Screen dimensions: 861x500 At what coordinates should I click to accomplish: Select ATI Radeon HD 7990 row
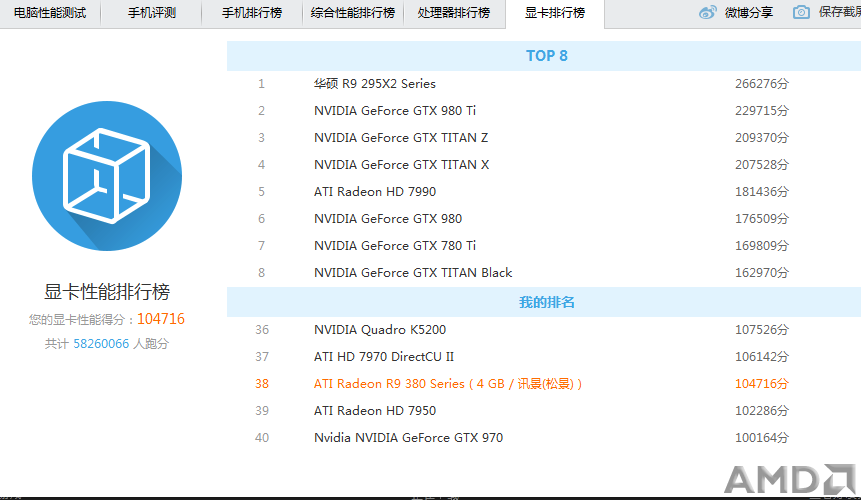(x=544, y=192)
